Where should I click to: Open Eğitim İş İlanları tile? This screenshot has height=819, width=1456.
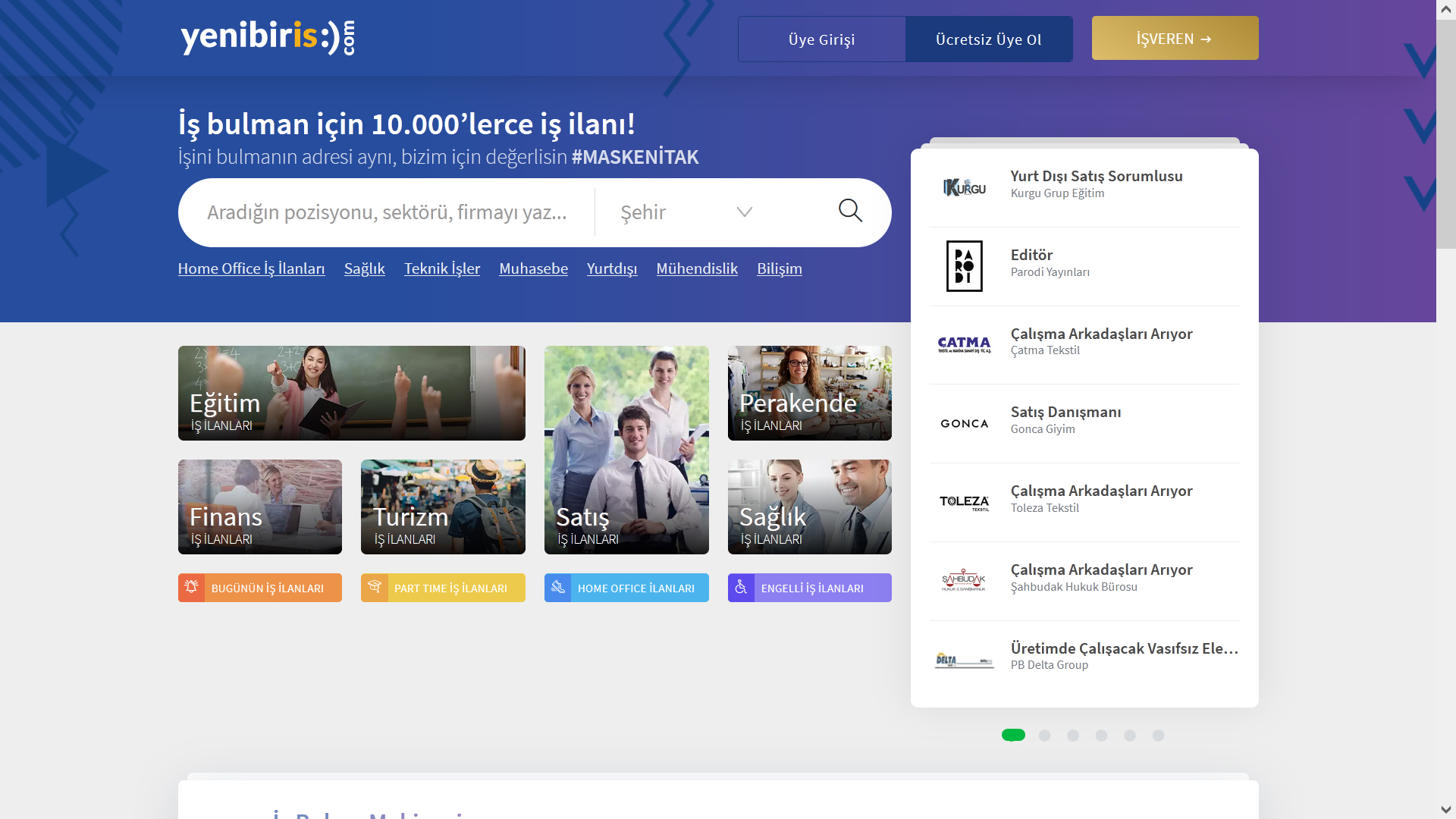coord(351,393)
